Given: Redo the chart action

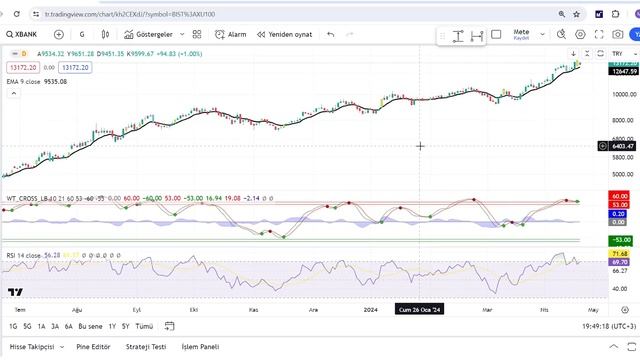Looking at the screenshot, I should tap(350, 35).
